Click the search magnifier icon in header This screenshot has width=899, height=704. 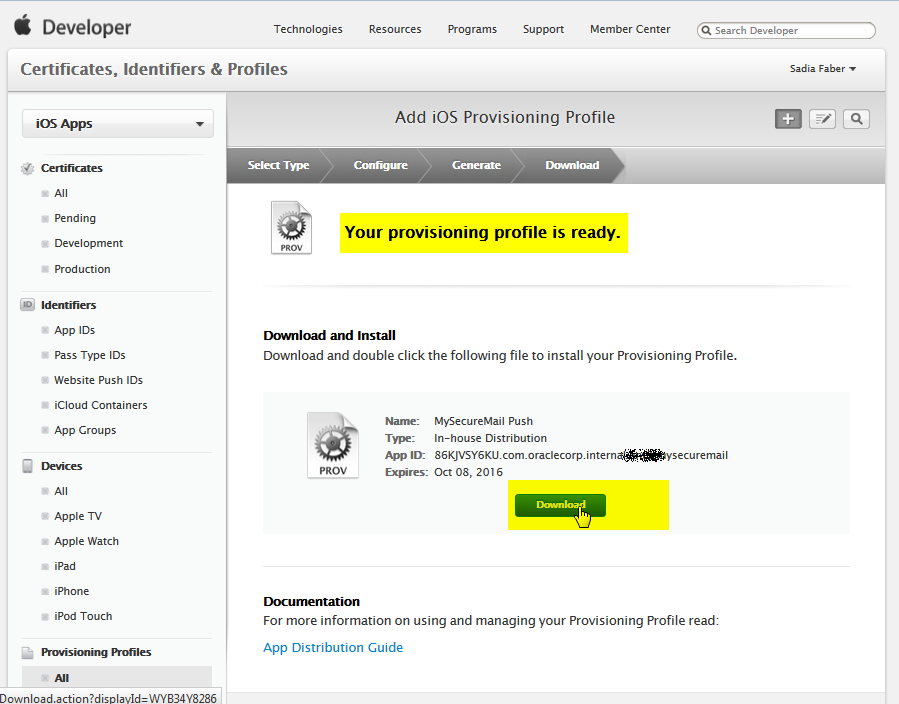coord(856,119)
